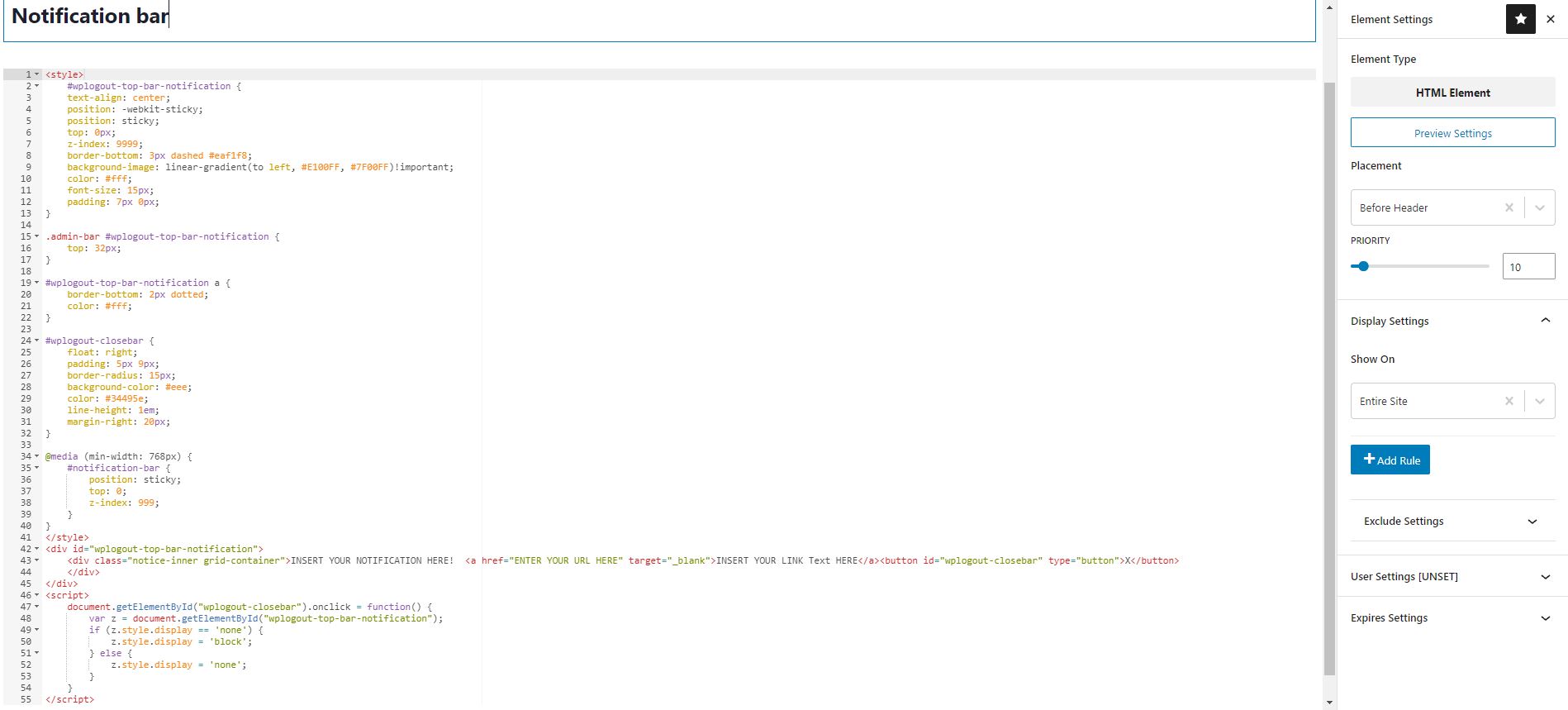Screen dimensions: 1568x710
Task: Select the HTML Element type button
Action: tap(1452, 93)
